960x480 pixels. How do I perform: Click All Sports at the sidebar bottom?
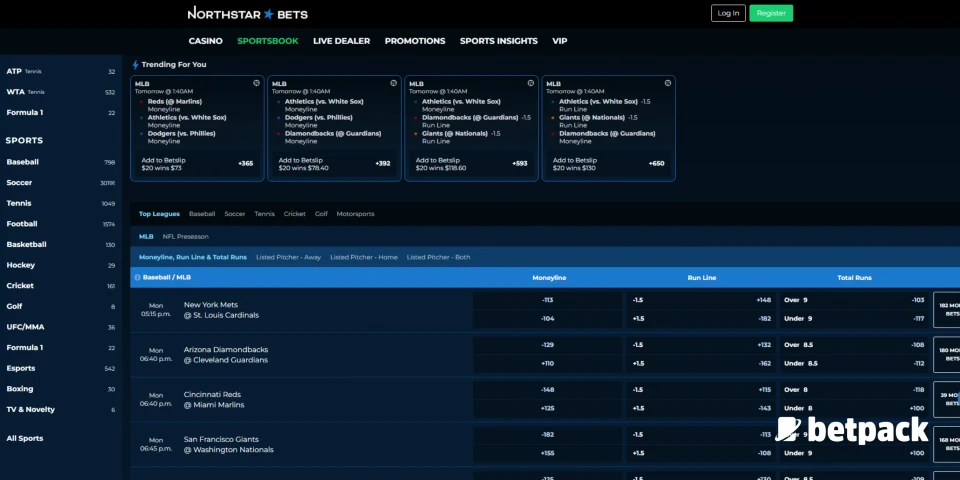pyautogui.click(x=25, y=438)
